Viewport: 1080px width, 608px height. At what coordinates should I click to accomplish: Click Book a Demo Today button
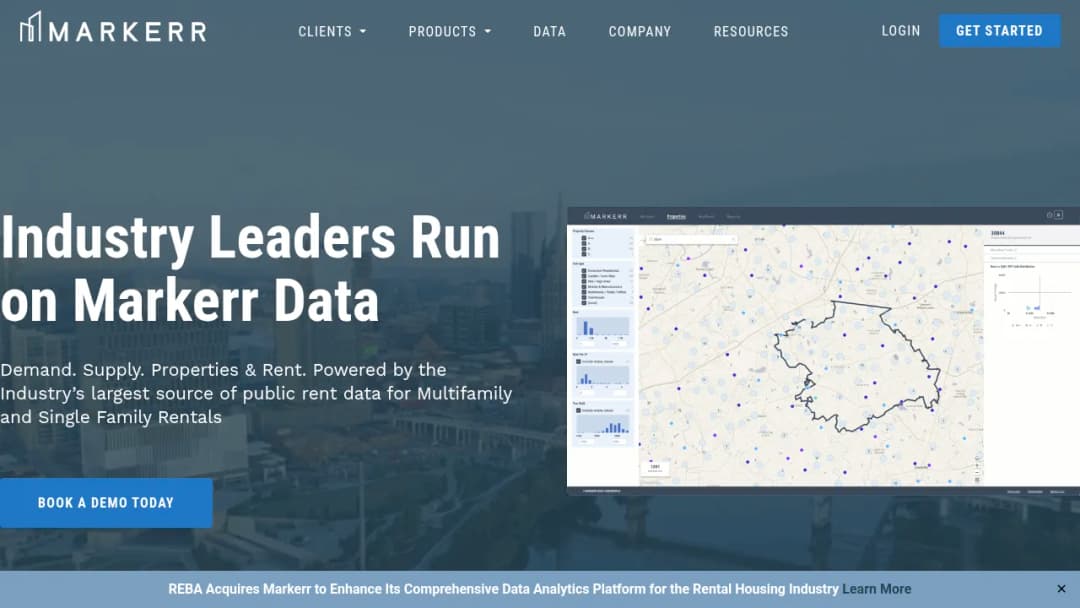tap(106, 503)
